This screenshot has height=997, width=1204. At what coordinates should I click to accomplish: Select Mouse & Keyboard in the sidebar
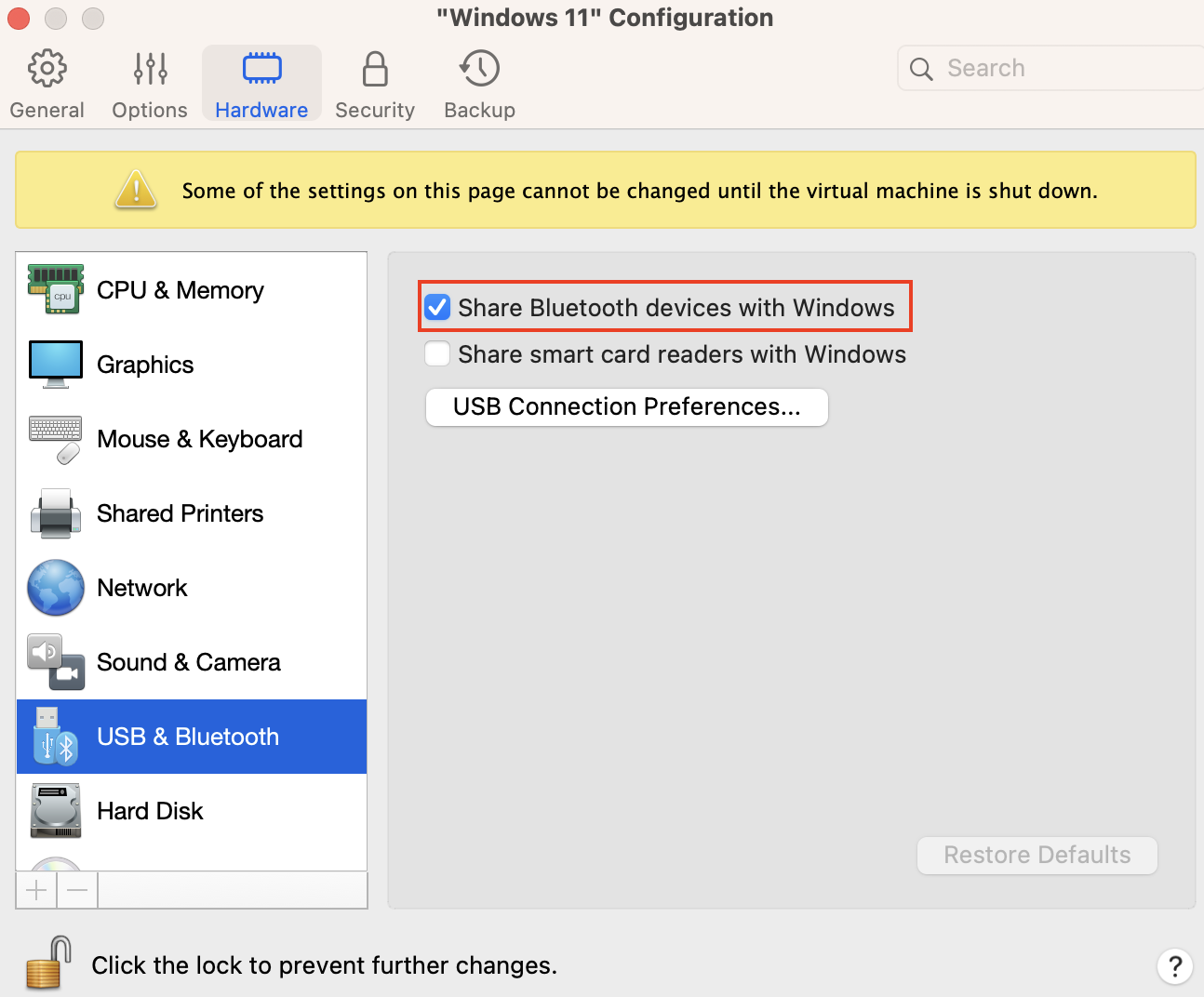click(192, 439)
